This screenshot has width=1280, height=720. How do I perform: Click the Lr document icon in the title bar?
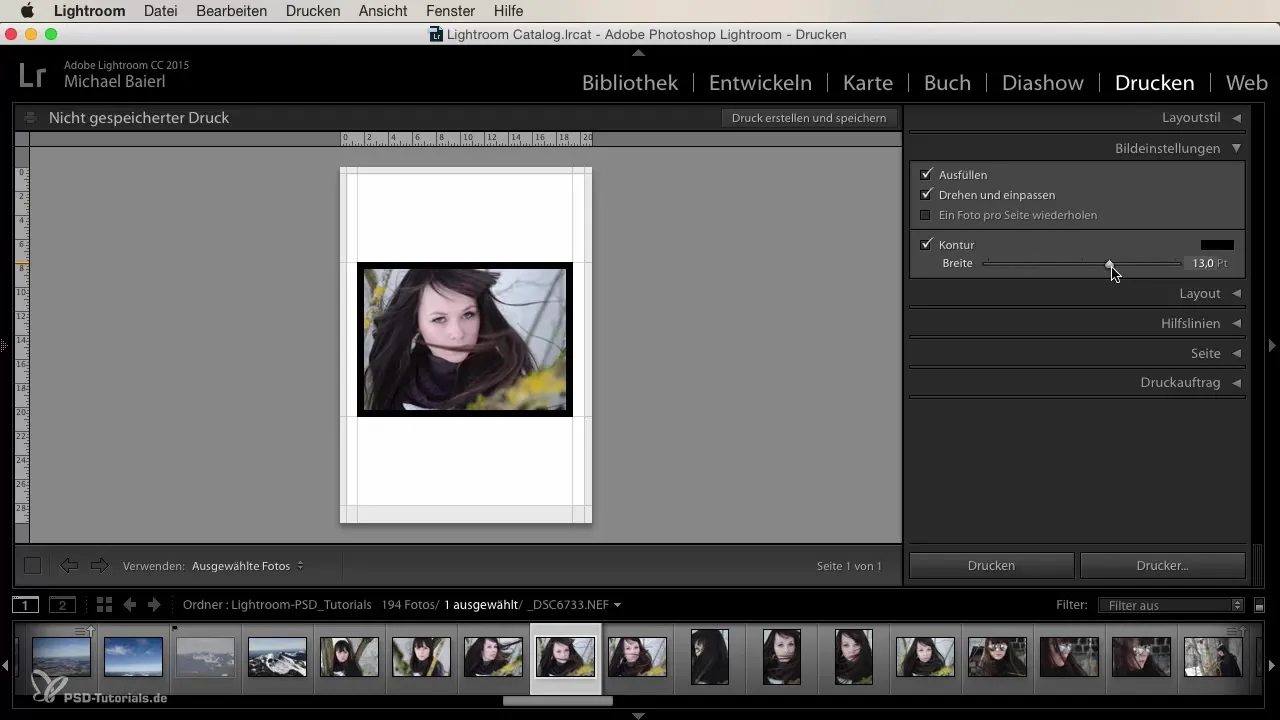[435, 34]
